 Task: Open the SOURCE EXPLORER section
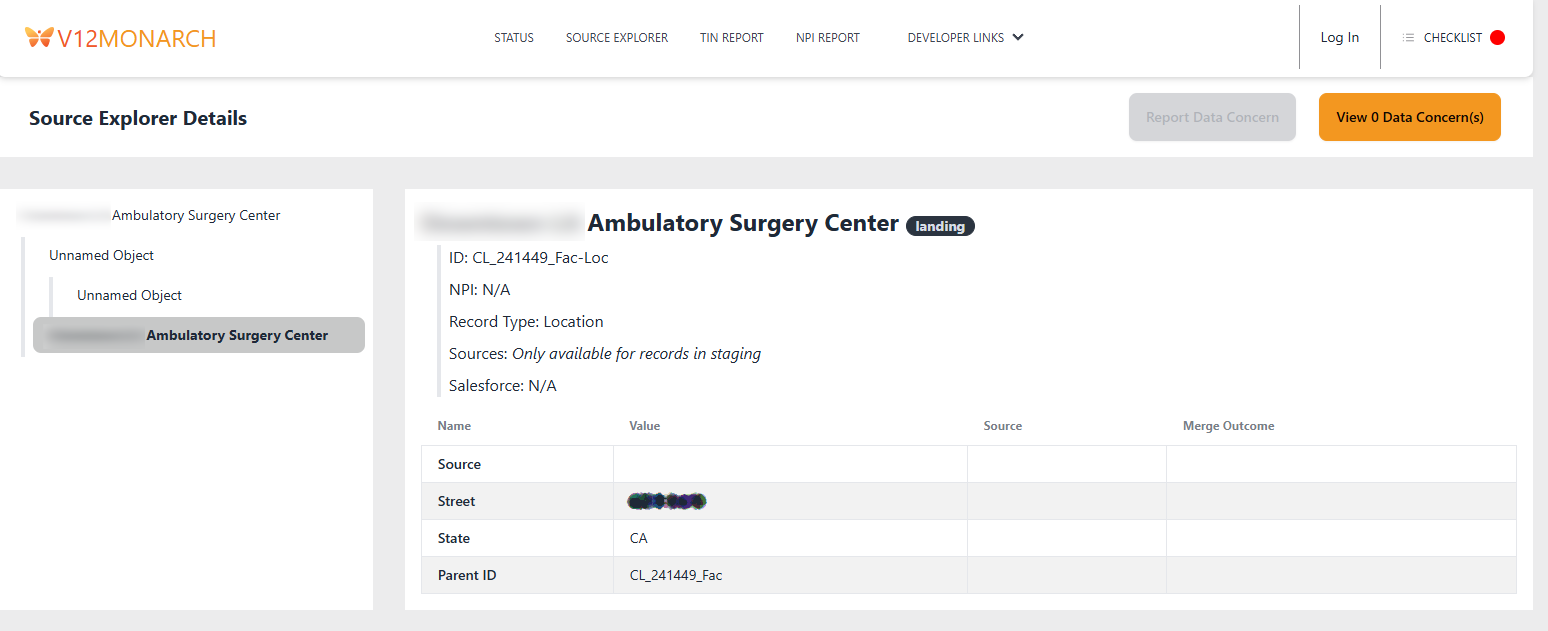pos(616,37)
